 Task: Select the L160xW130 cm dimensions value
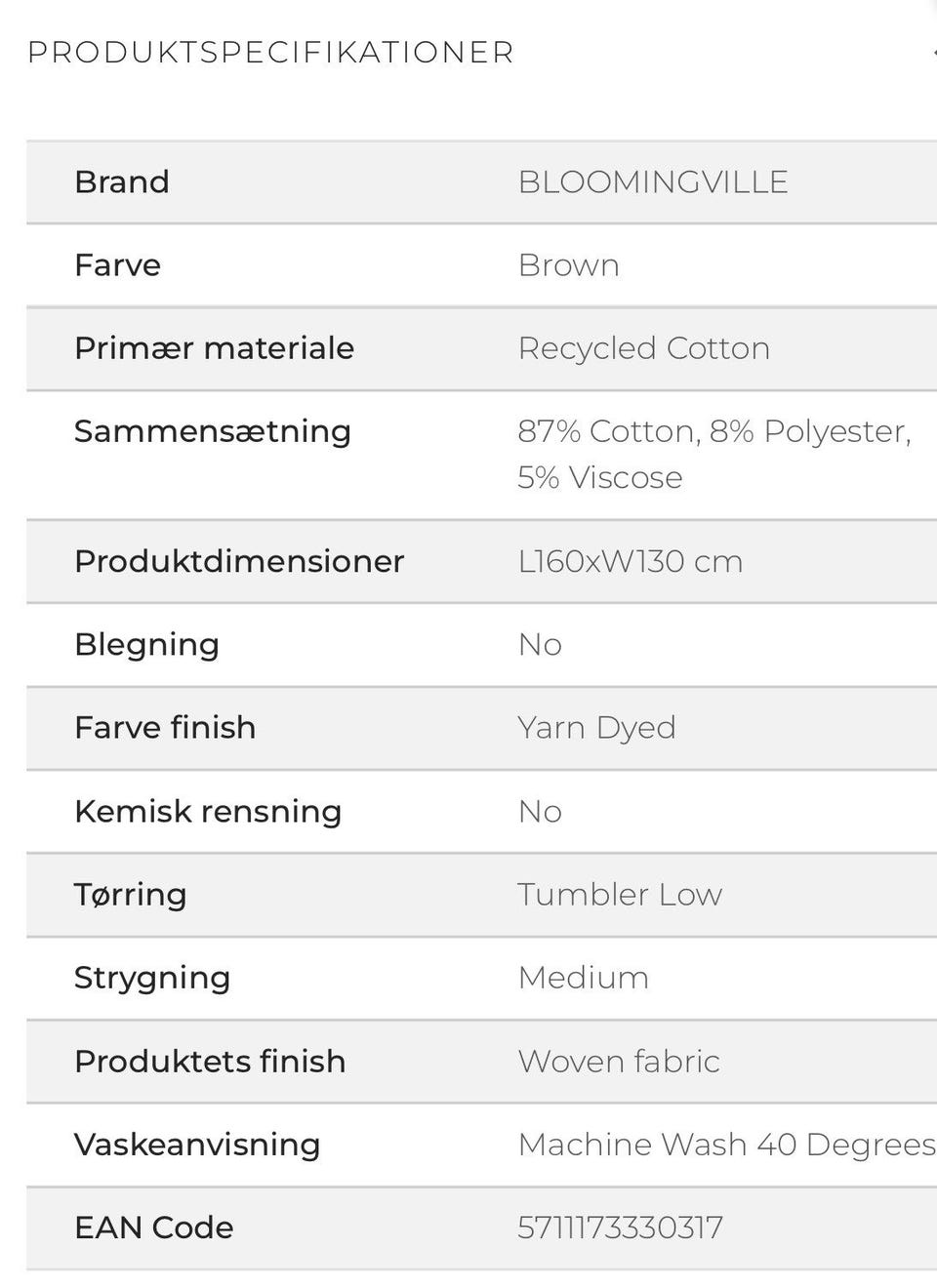[x=630, y=561]
